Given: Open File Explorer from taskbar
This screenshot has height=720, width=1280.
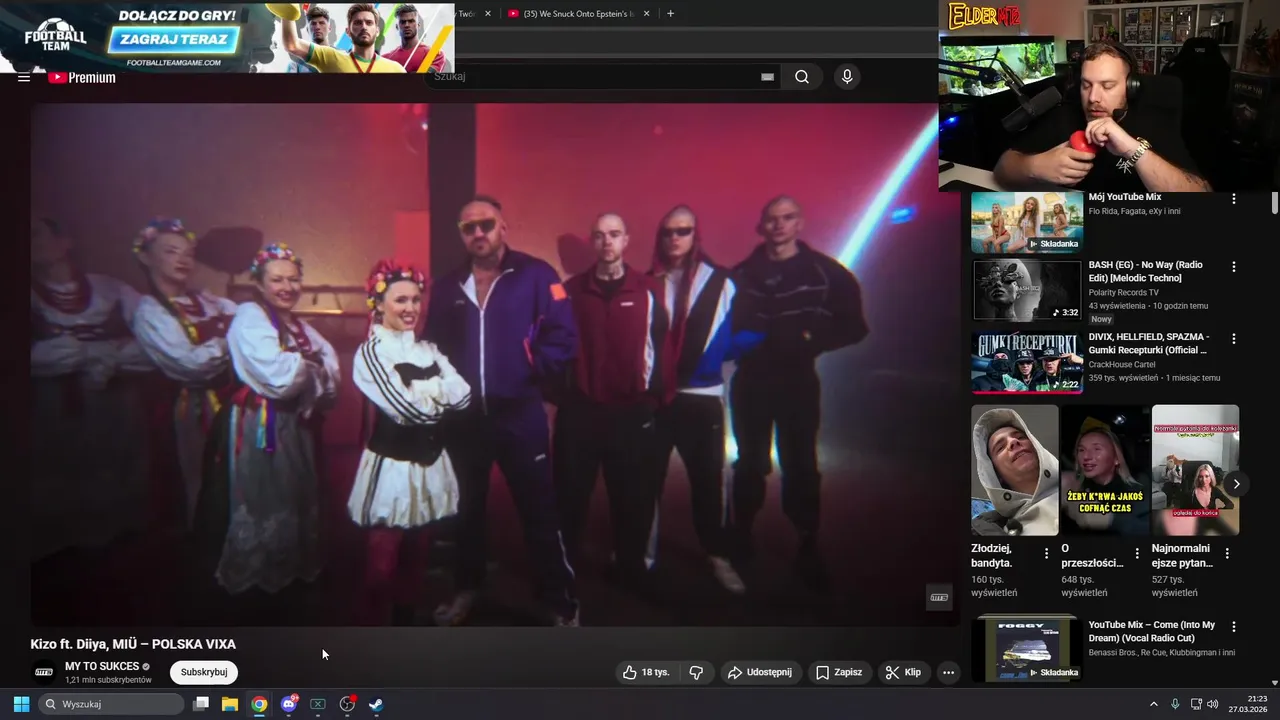Looking at the screenshot, I should tap(230, 704).
